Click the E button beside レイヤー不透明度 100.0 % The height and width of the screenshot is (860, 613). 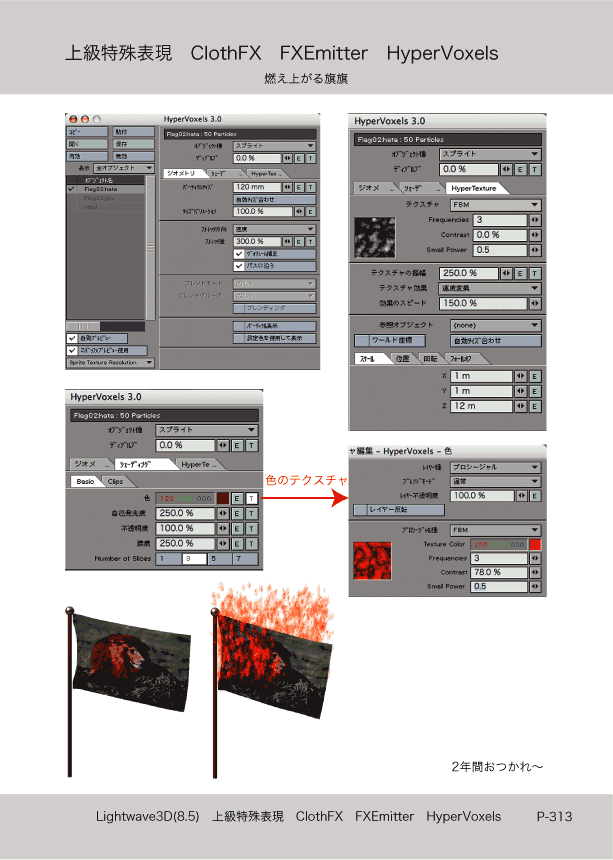pyautogui.click(x=535, y=495)
